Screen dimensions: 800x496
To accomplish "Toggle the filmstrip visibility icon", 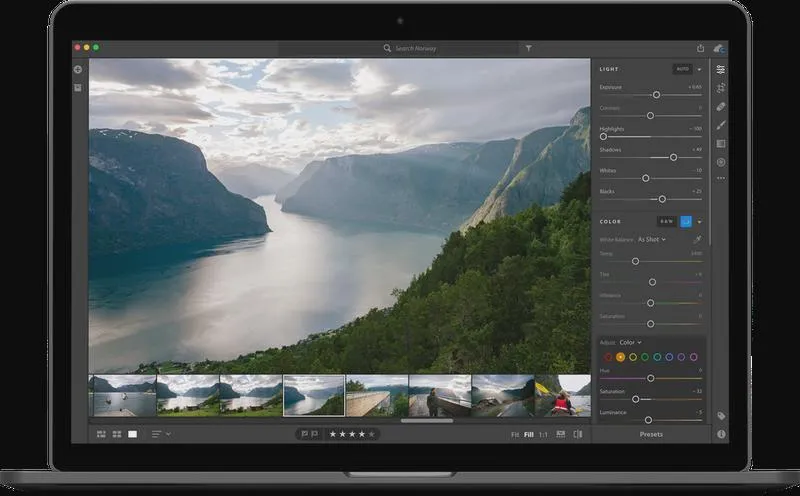I will click(x=561, y=434).
